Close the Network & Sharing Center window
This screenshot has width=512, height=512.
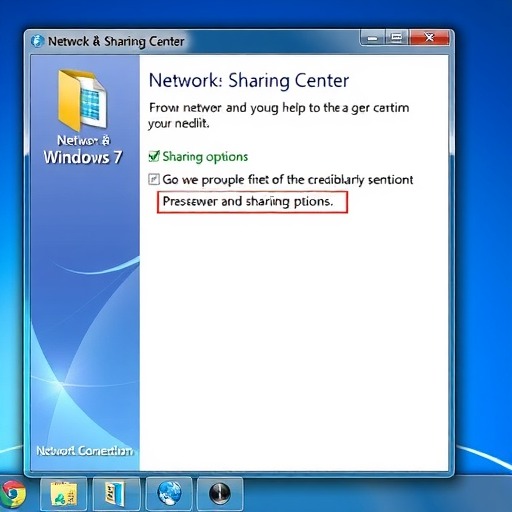pos(429,37)
